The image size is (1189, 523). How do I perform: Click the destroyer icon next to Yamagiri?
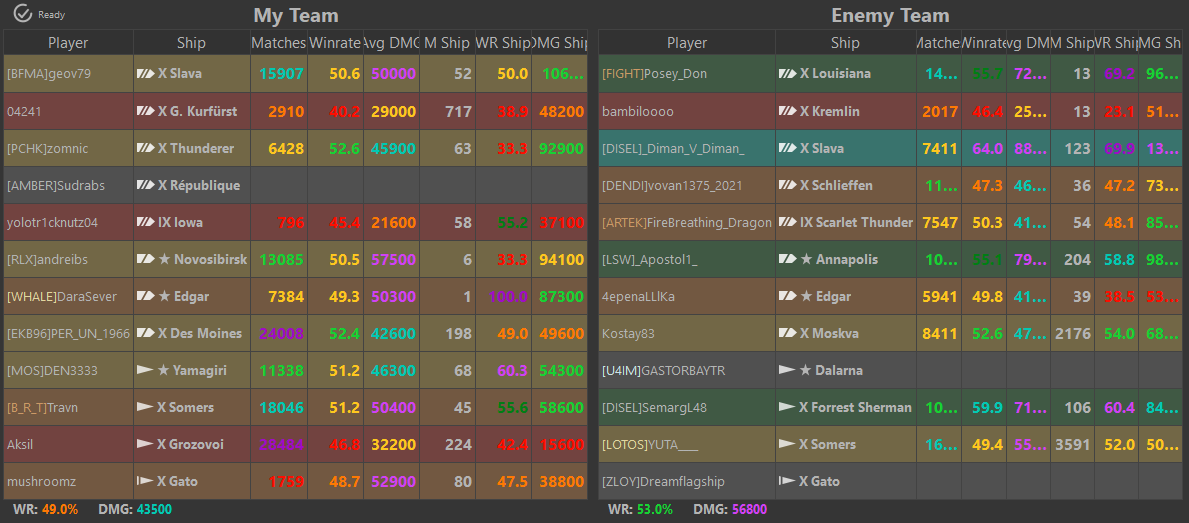pos(146,370)
